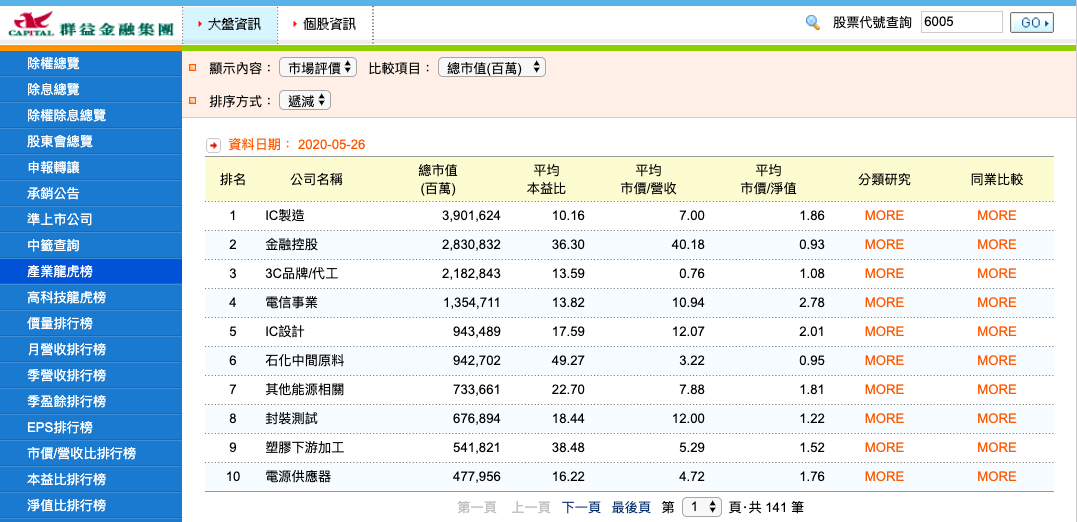
Task: Click the date 2020-05-26 text
Action: click(x=331, y=145)
